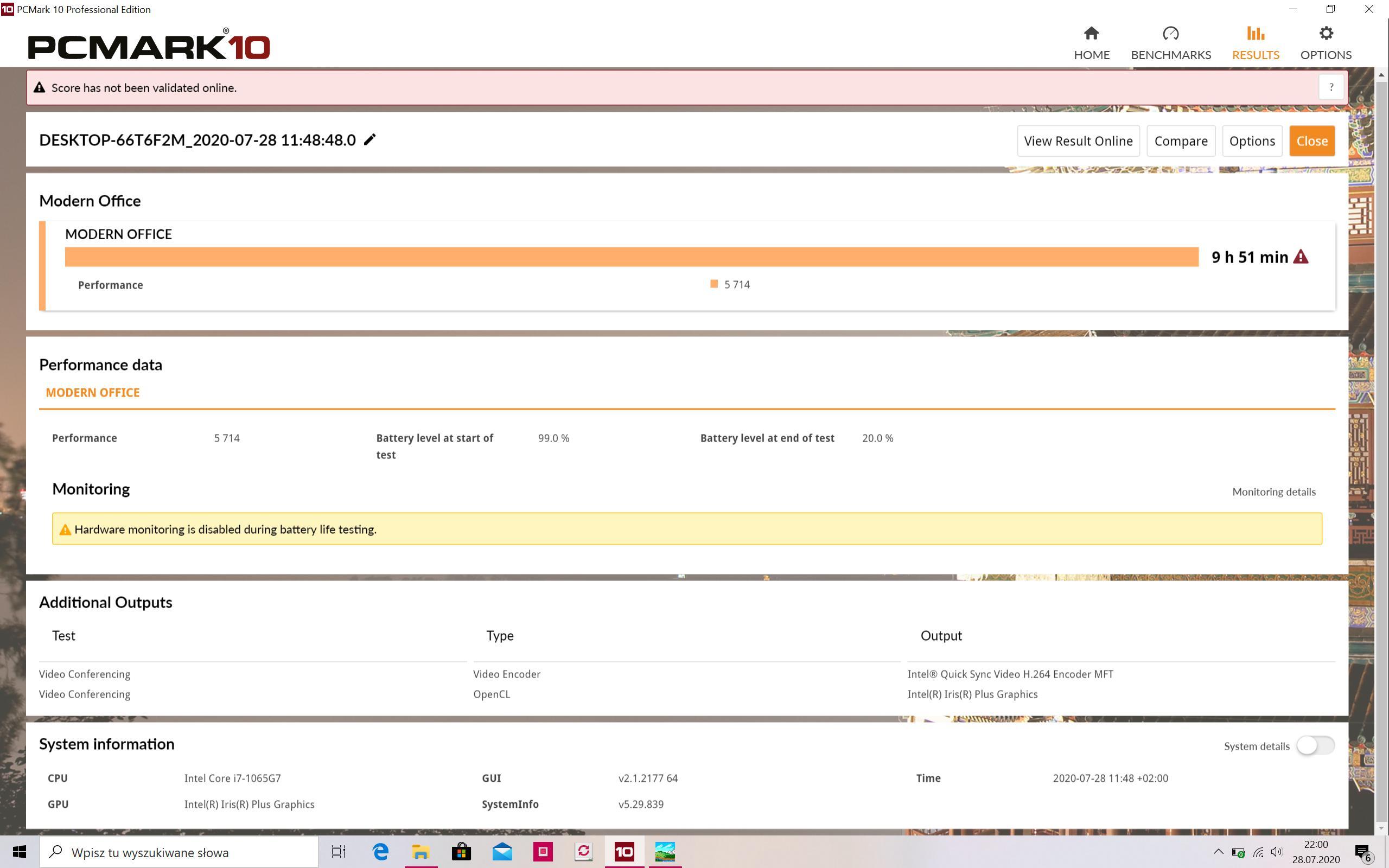1389x868 pixels.
Task: Select the MODERN OFFICE performance data tab
Action: click(x=92, y=393)
